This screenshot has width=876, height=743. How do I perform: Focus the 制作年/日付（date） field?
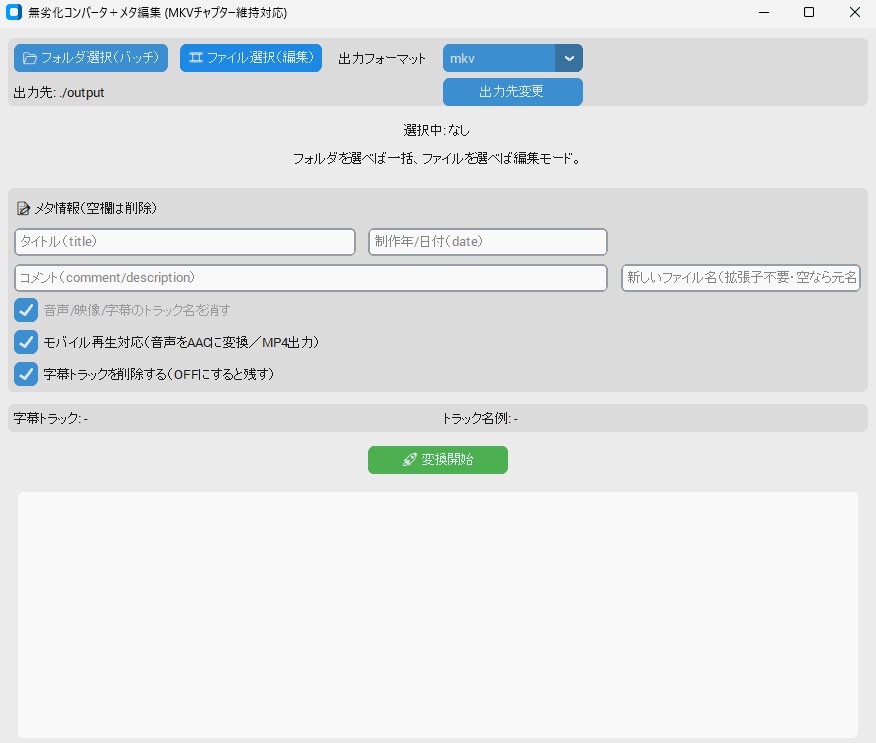(487, 242)
